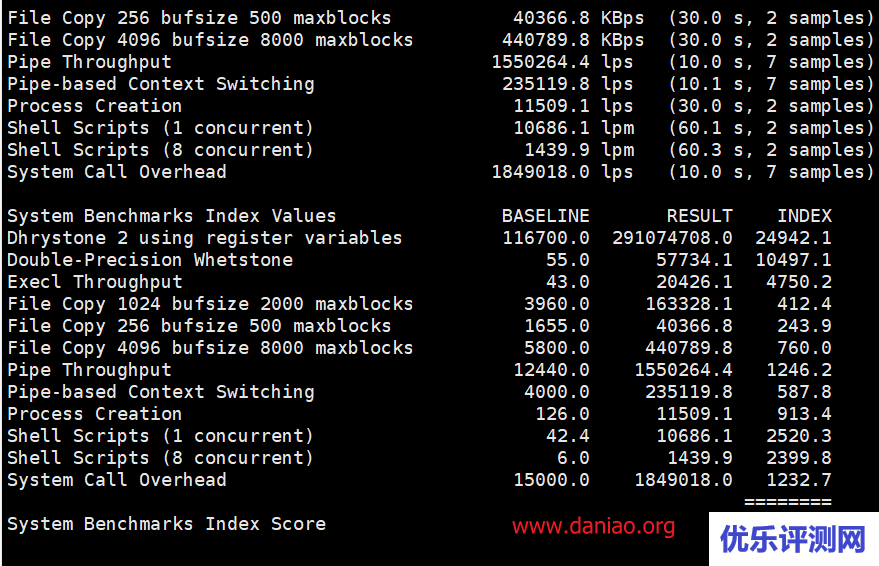Click the '10686.1 lpm' shell scripts reading
Viewport: 879px width, 566px height.
click(x=573, y=128)
